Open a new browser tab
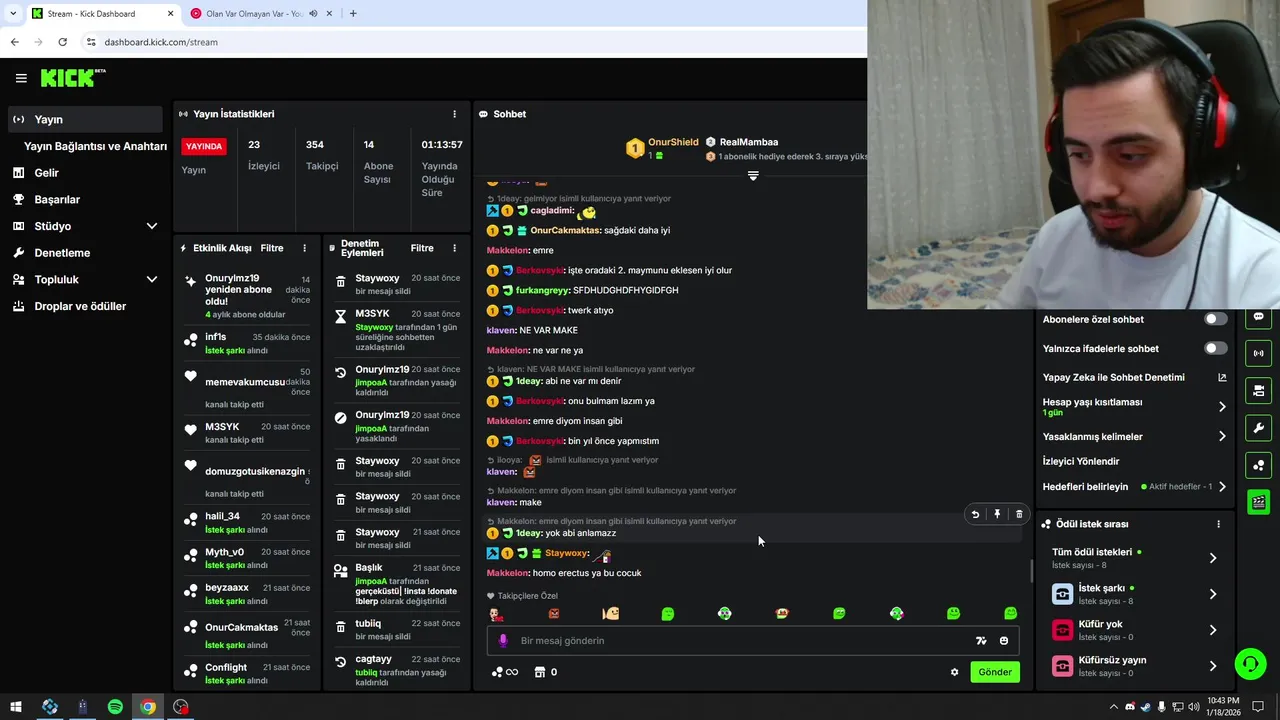 coord(353,14)
